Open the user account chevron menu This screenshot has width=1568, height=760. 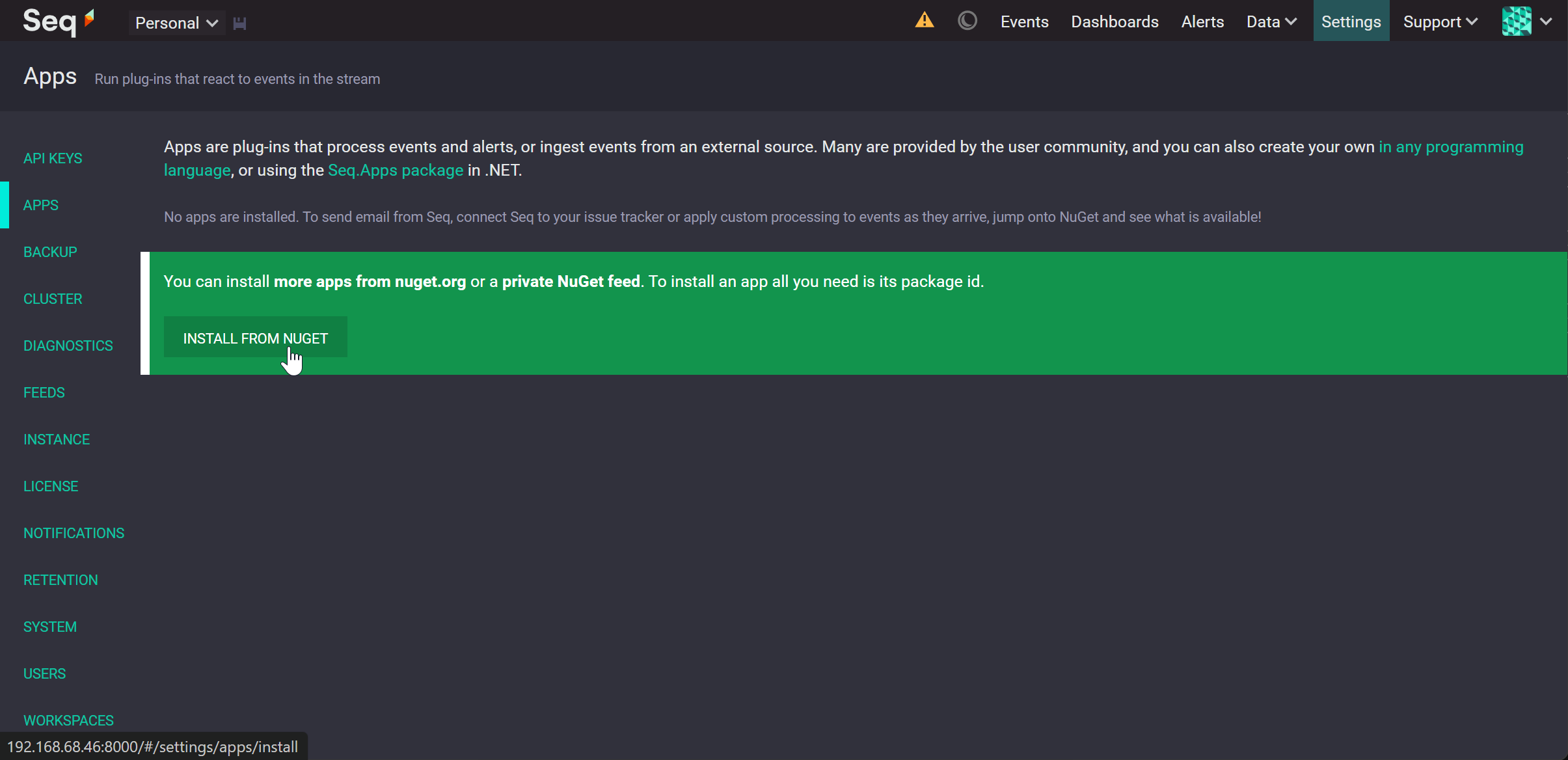(1547, 21)
